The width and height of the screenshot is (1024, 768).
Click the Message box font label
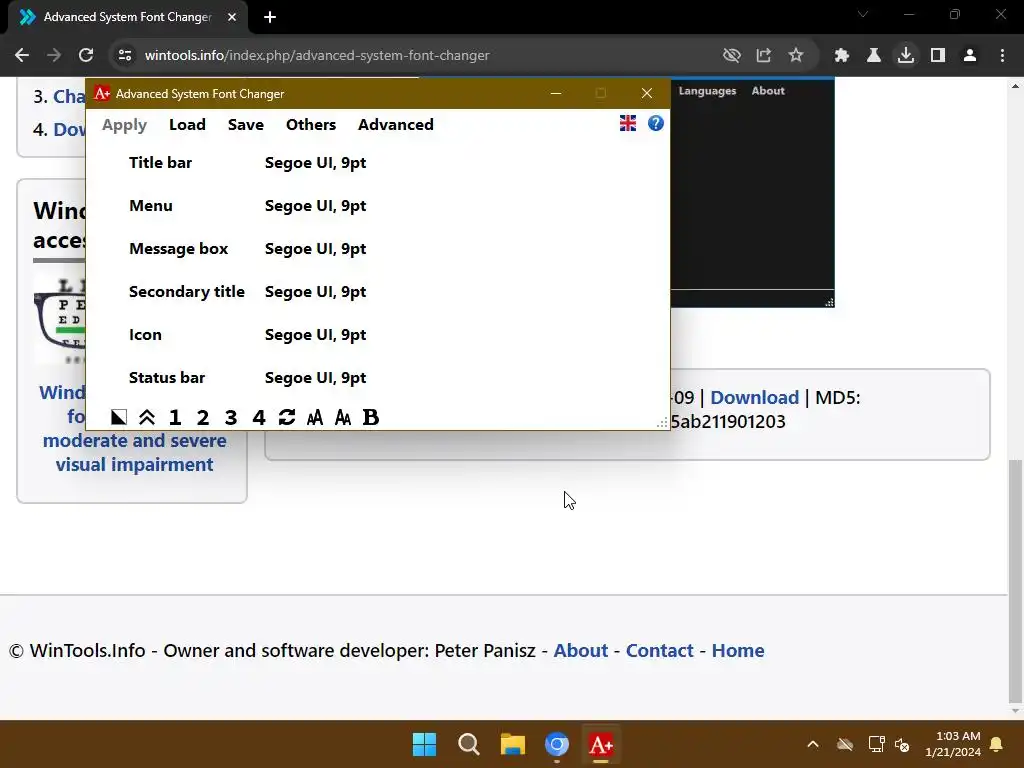coord(178,249)
